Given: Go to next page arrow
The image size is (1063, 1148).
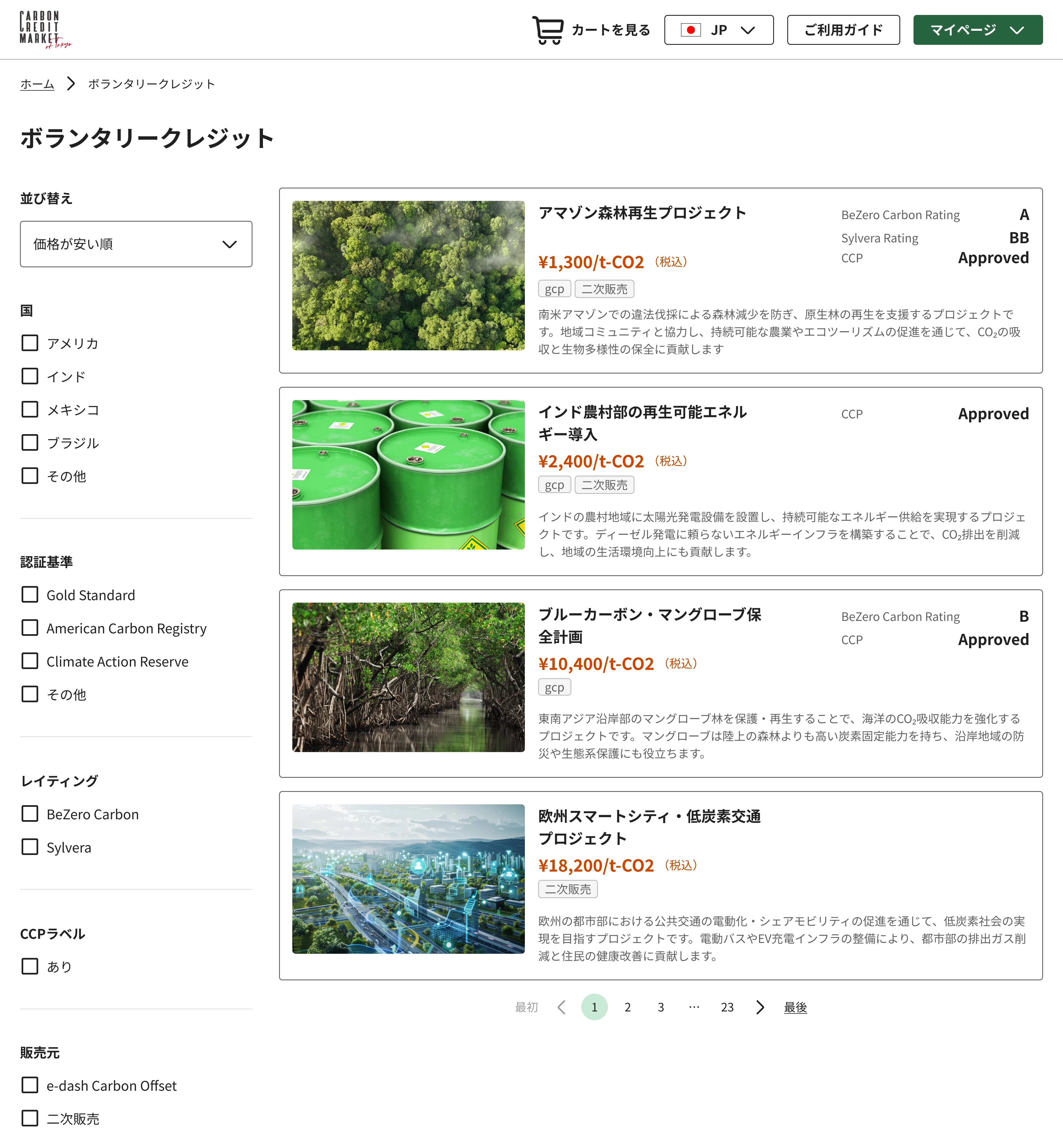Looking at the screenshot, I should [760, 1007].
